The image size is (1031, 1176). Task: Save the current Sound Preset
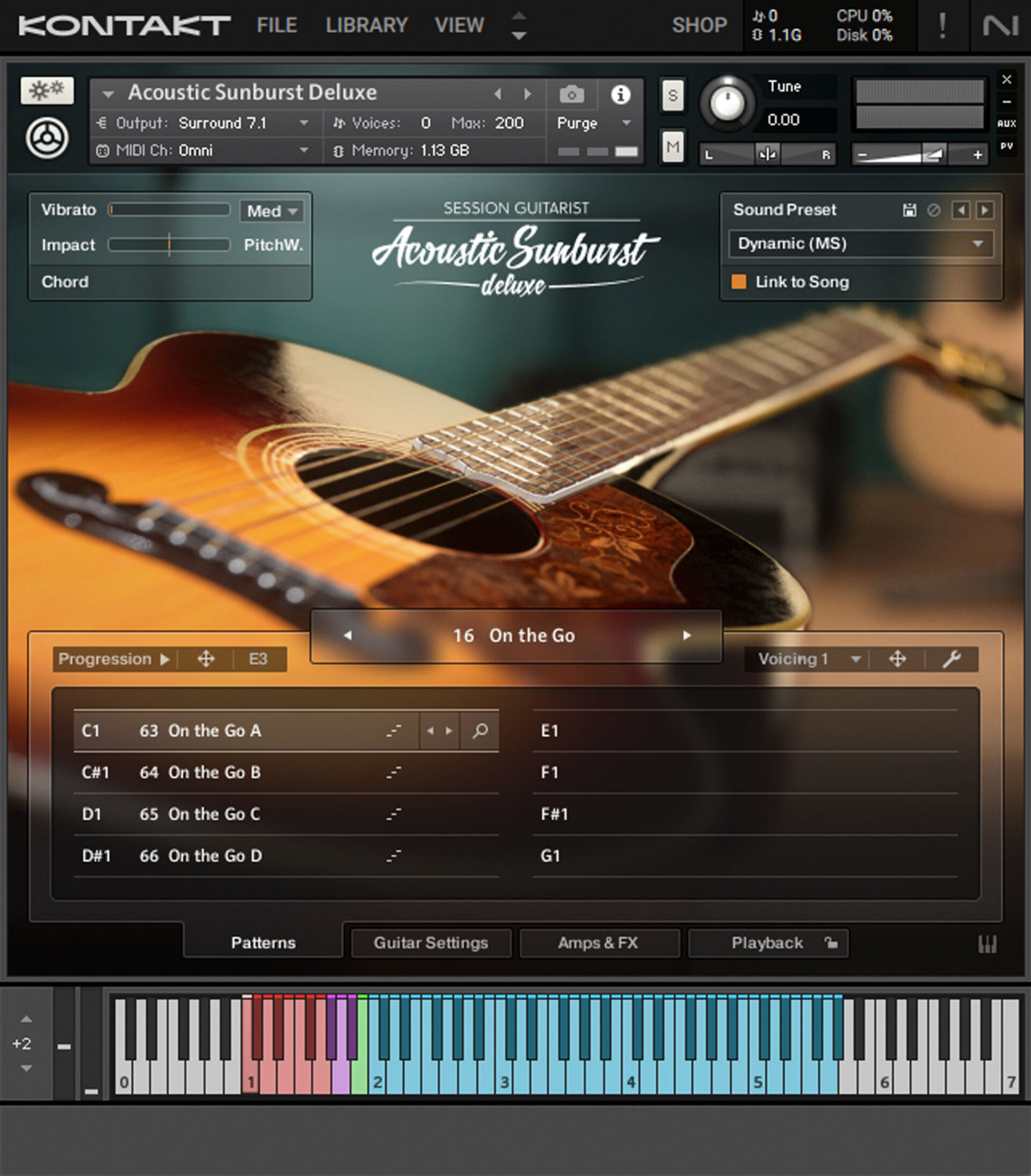coord(910,210)
